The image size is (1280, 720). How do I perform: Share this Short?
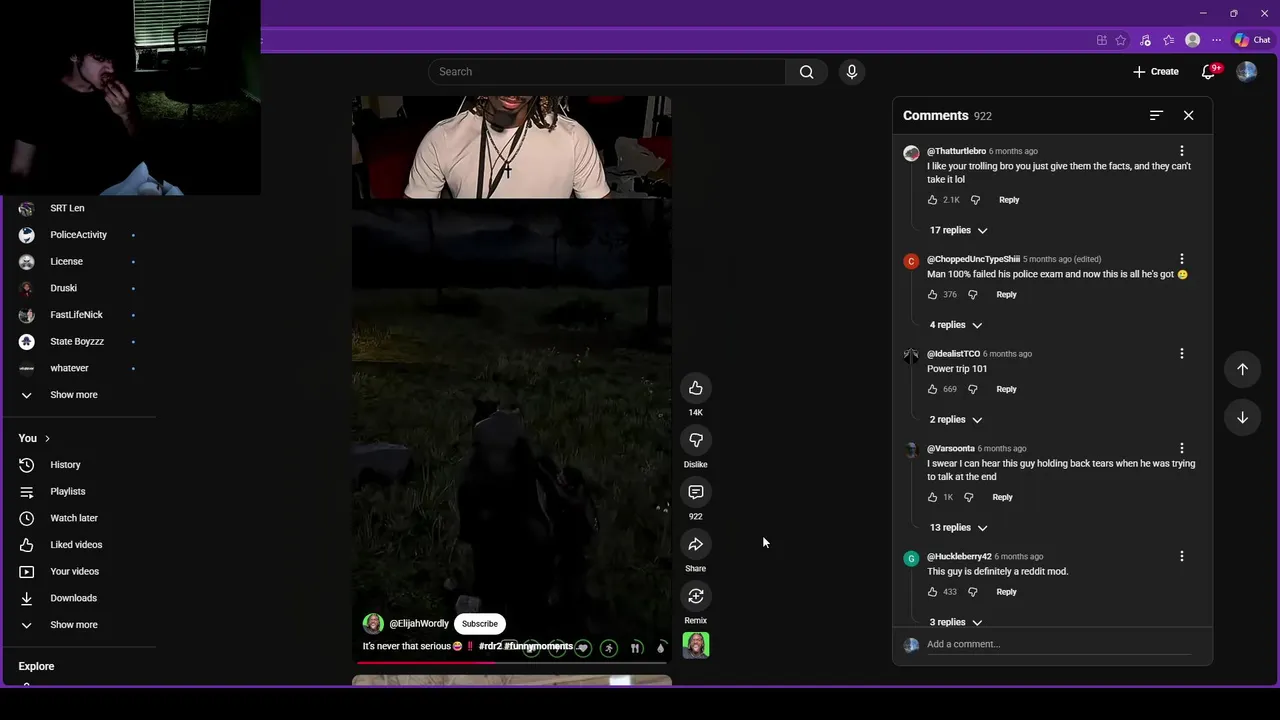tap(696, 544)
